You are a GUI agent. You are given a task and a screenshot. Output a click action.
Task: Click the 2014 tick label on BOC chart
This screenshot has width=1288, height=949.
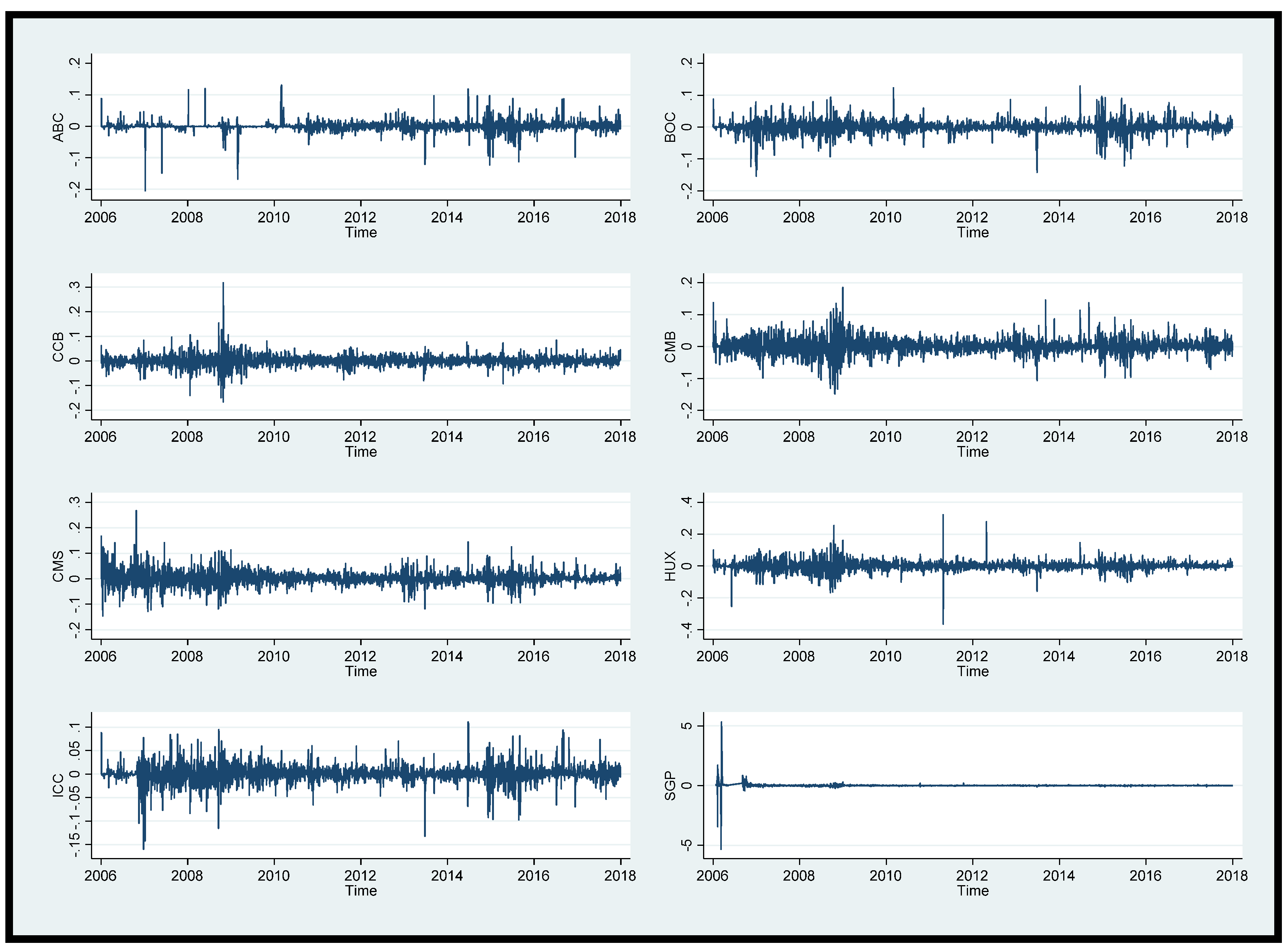[1059, 218]
